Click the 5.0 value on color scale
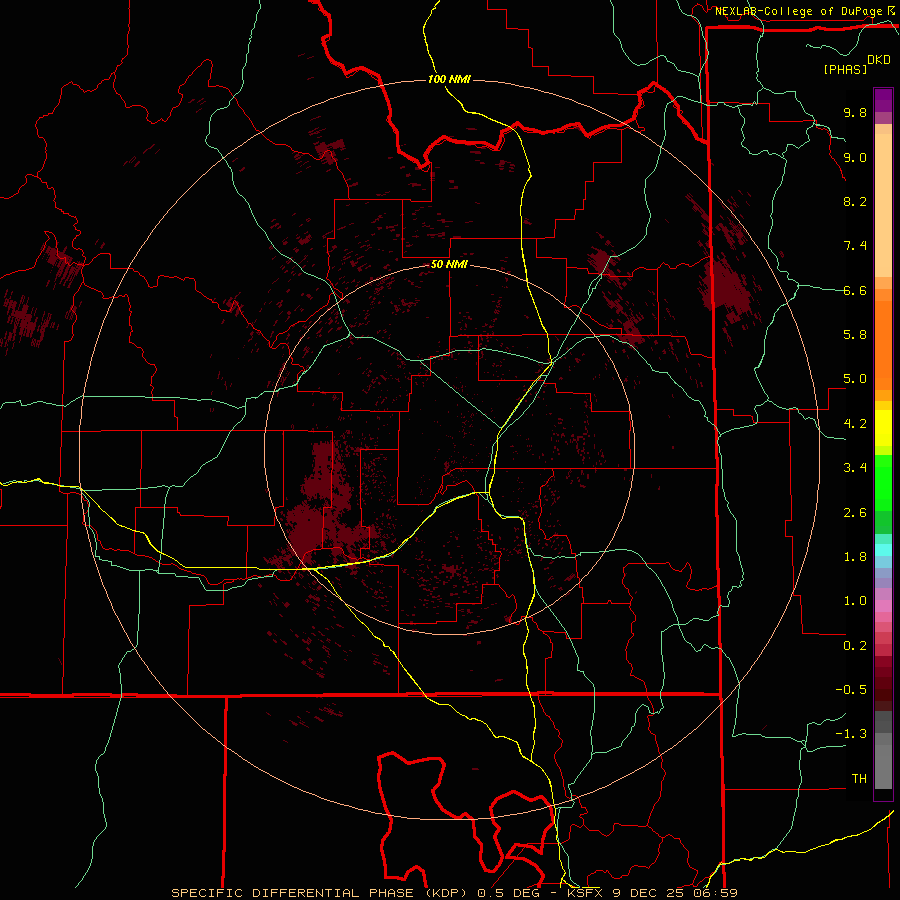Image resolution: width=900 pixels, height=900 pixels. click(855, 379)
